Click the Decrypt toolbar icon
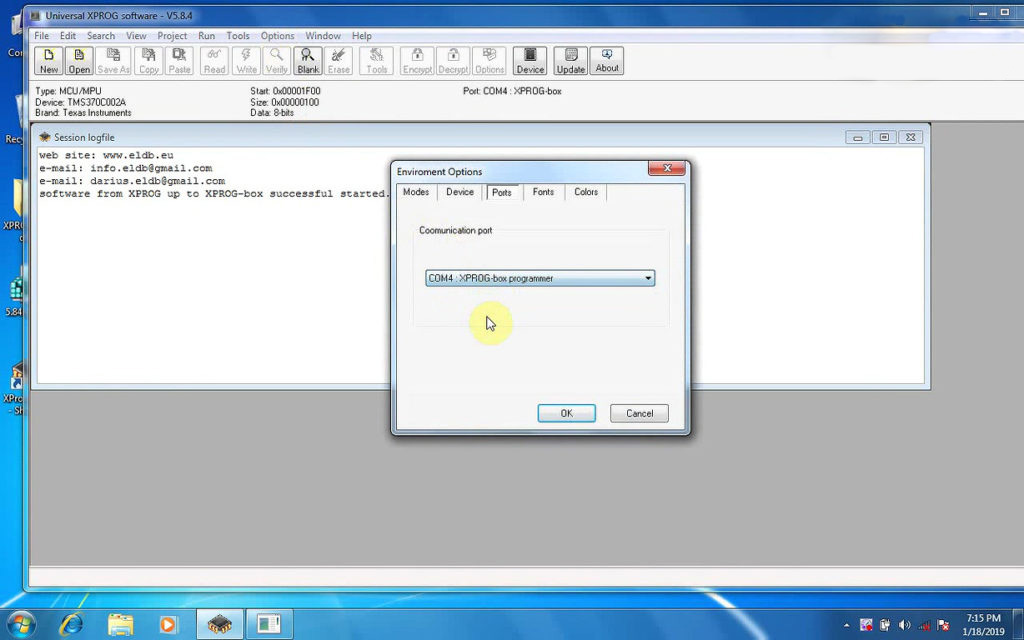The height and width of the screenshot is (640, 1024). (x=453, y=61)
